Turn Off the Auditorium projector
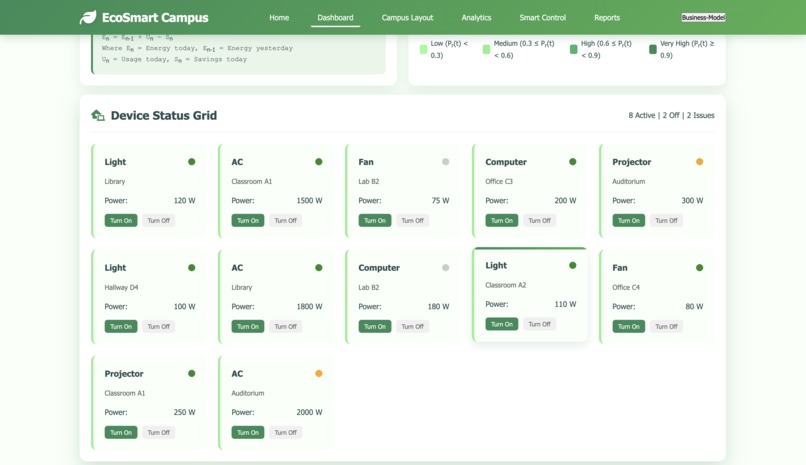 click(666, 220)
